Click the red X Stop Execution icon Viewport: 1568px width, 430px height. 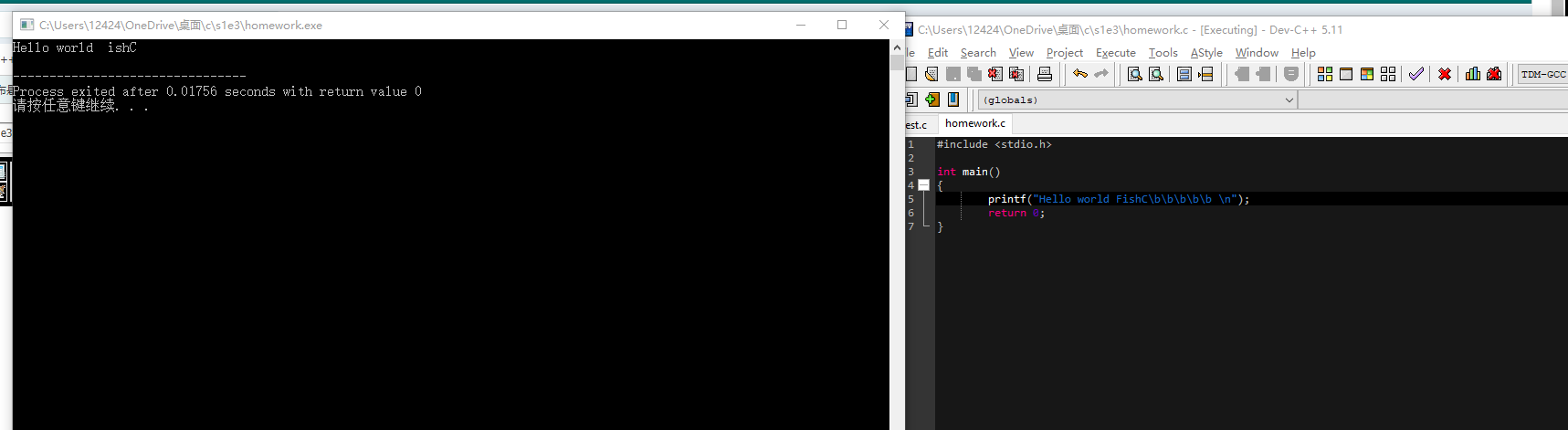1445,74
